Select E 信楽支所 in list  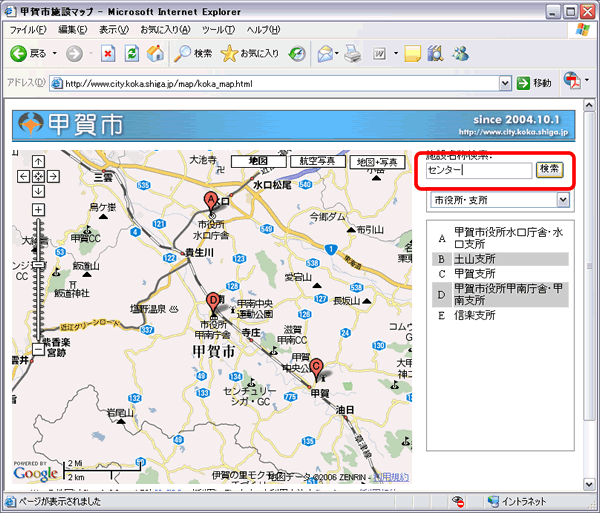pyautogui.click(x=501, y=316)
